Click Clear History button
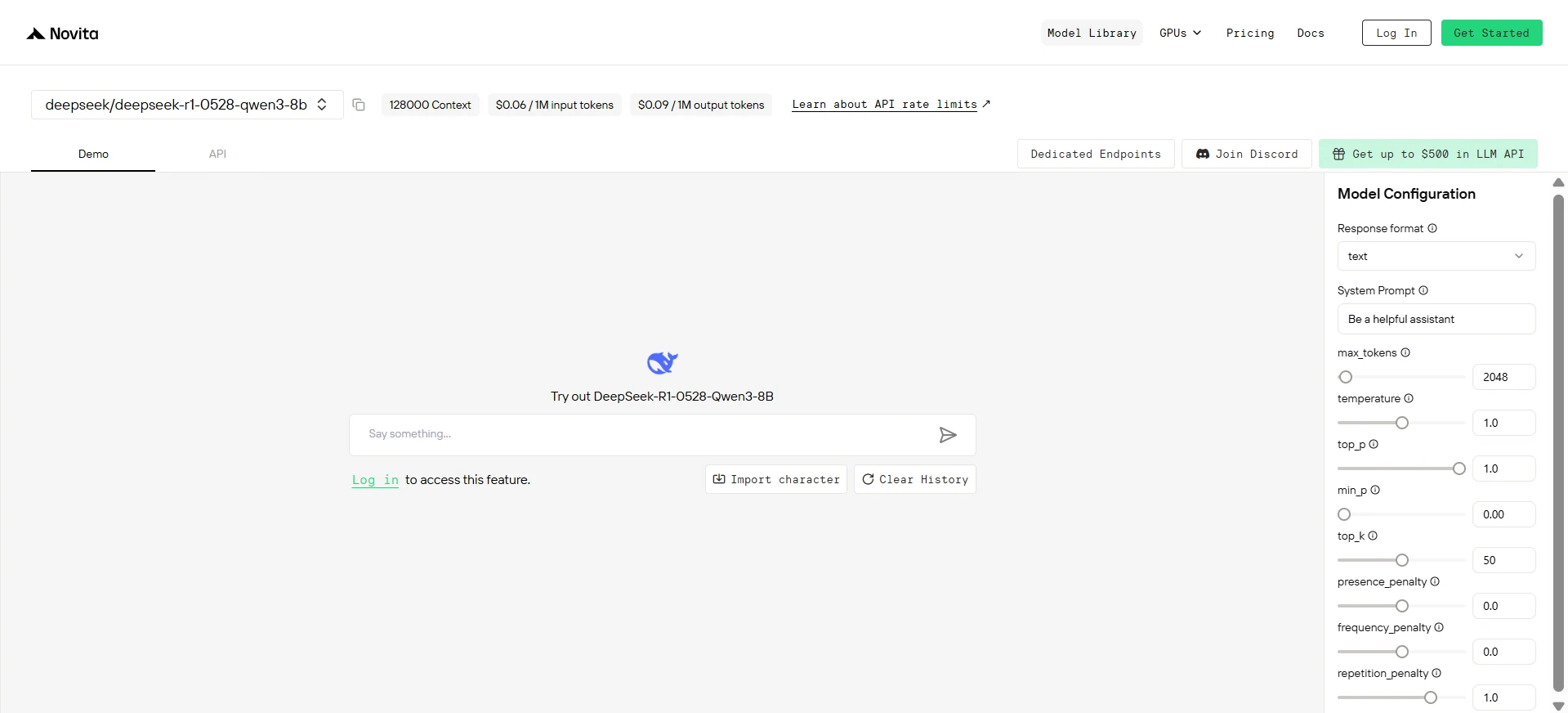This screenshot has width=1568, height=713. click(x=914, y=479)
